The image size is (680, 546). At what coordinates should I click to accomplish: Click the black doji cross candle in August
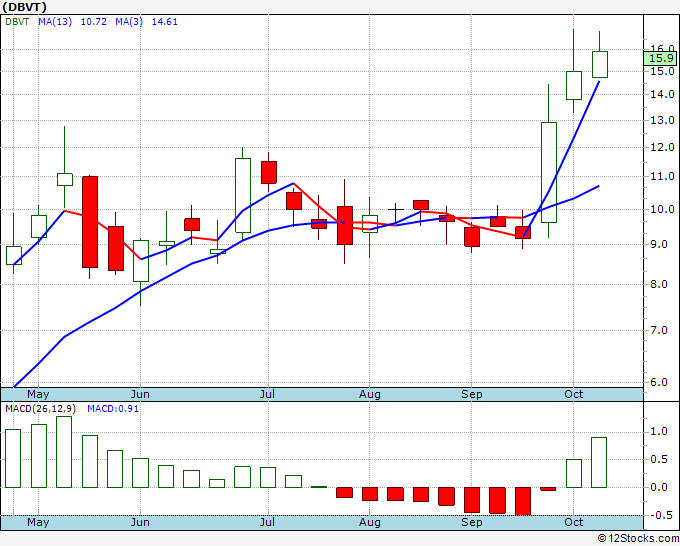click(x=396, y=210)
